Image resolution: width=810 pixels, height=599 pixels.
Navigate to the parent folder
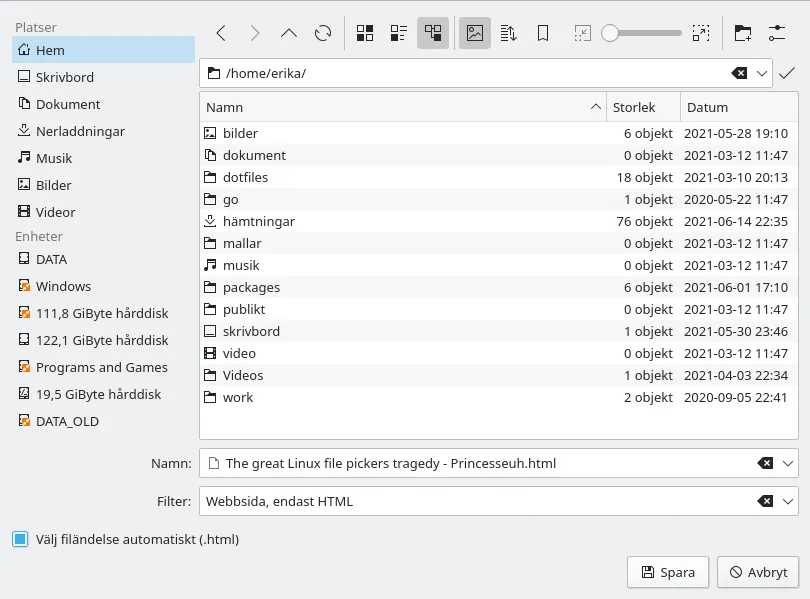click(289, 32)
